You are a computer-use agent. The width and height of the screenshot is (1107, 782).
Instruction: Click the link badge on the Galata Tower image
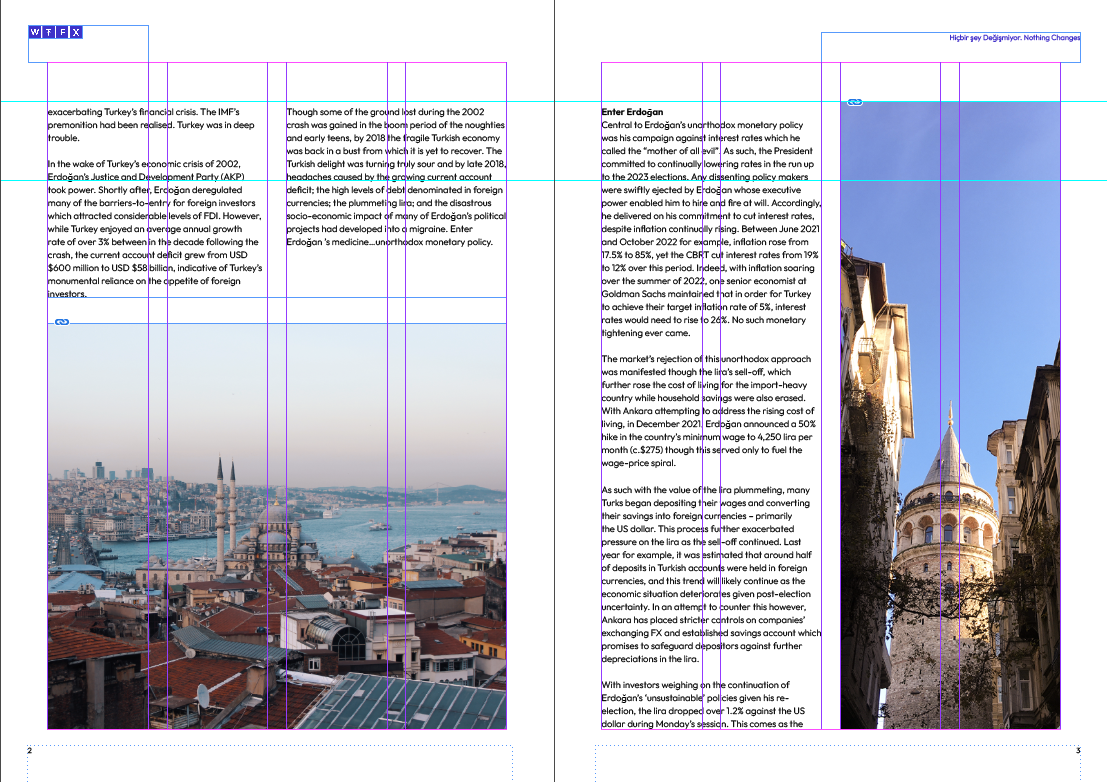pos(855,102)
